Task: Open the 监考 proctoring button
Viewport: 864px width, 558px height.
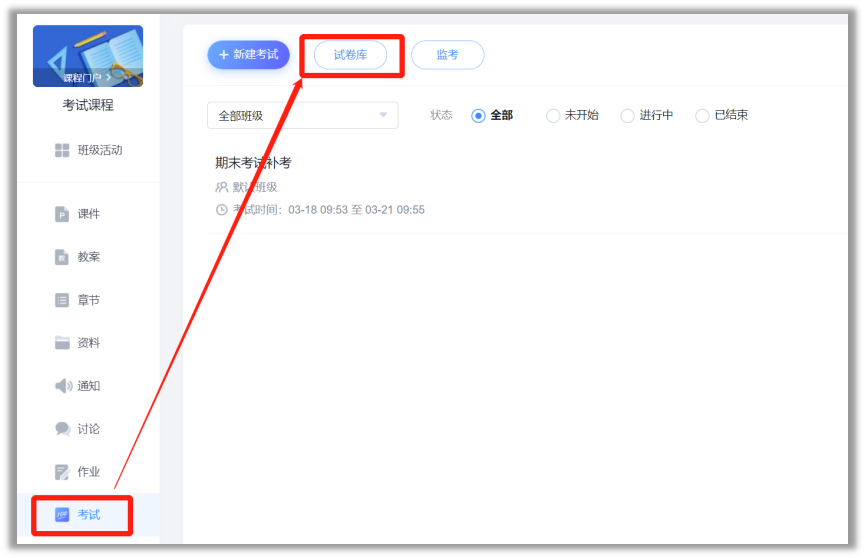Action: (x=447, y=55)
